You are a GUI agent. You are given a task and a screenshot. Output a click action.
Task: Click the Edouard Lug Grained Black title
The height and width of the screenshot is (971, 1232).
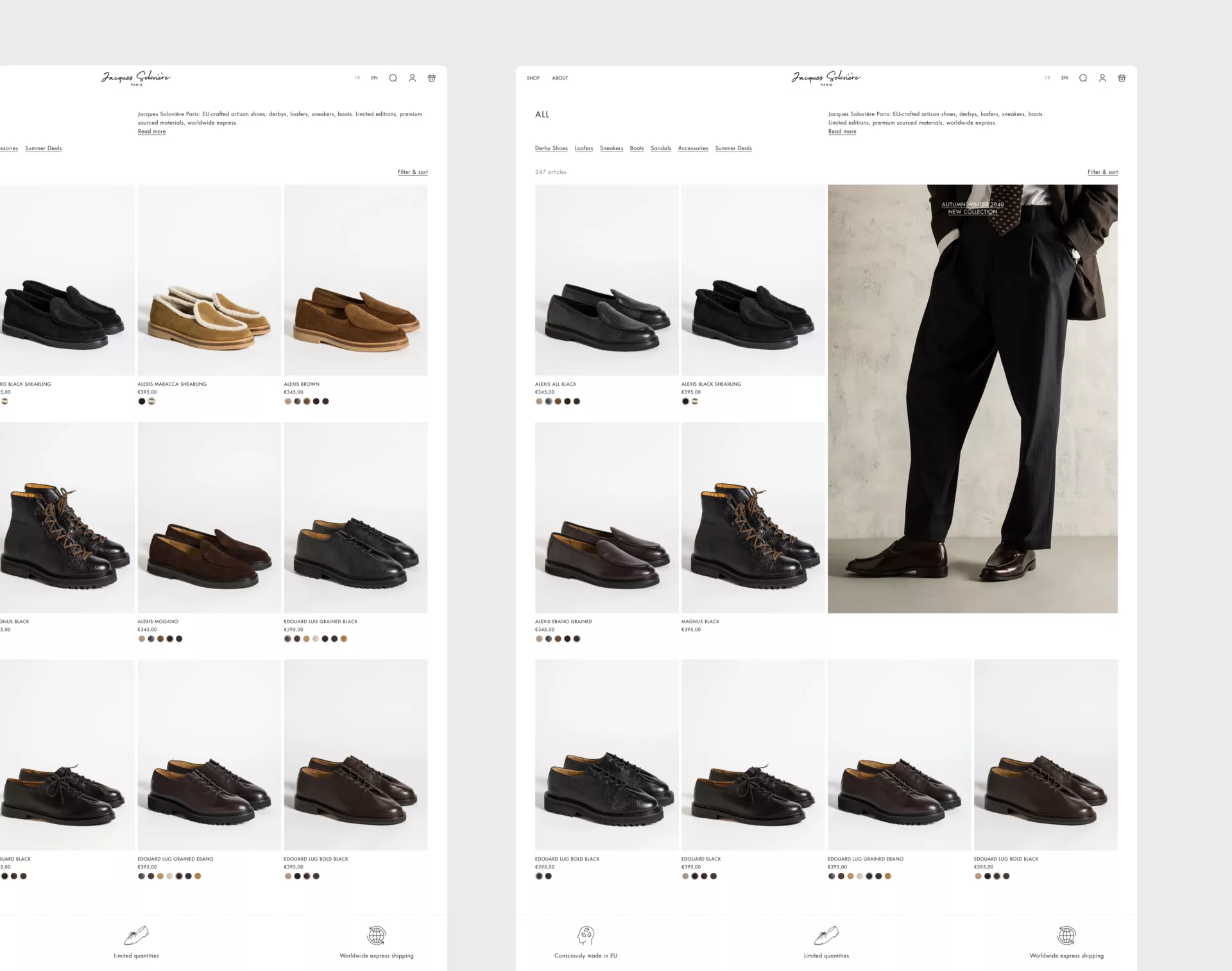(x=321, y=621)
